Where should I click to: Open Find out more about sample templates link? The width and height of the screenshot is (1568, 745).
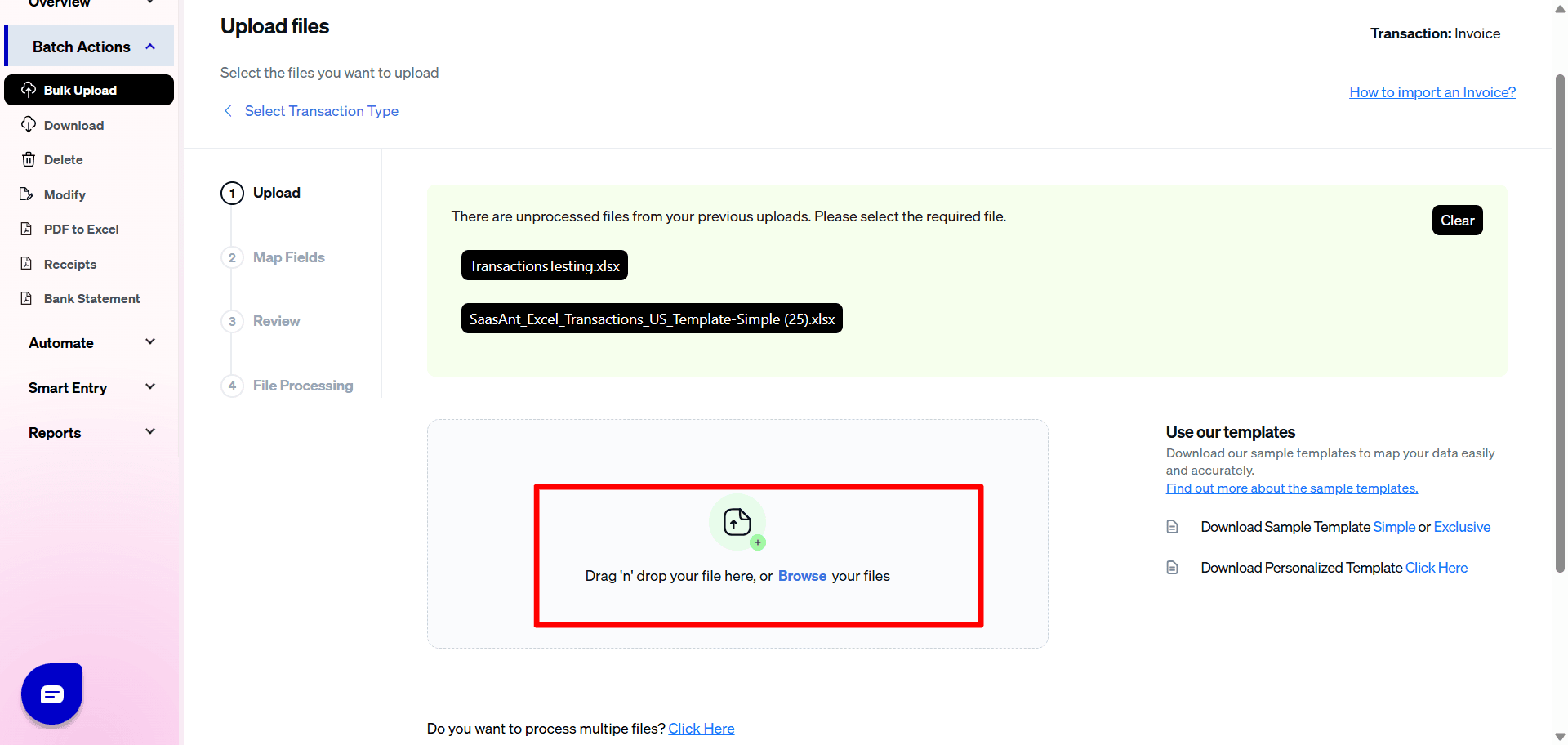(1292, 488)
